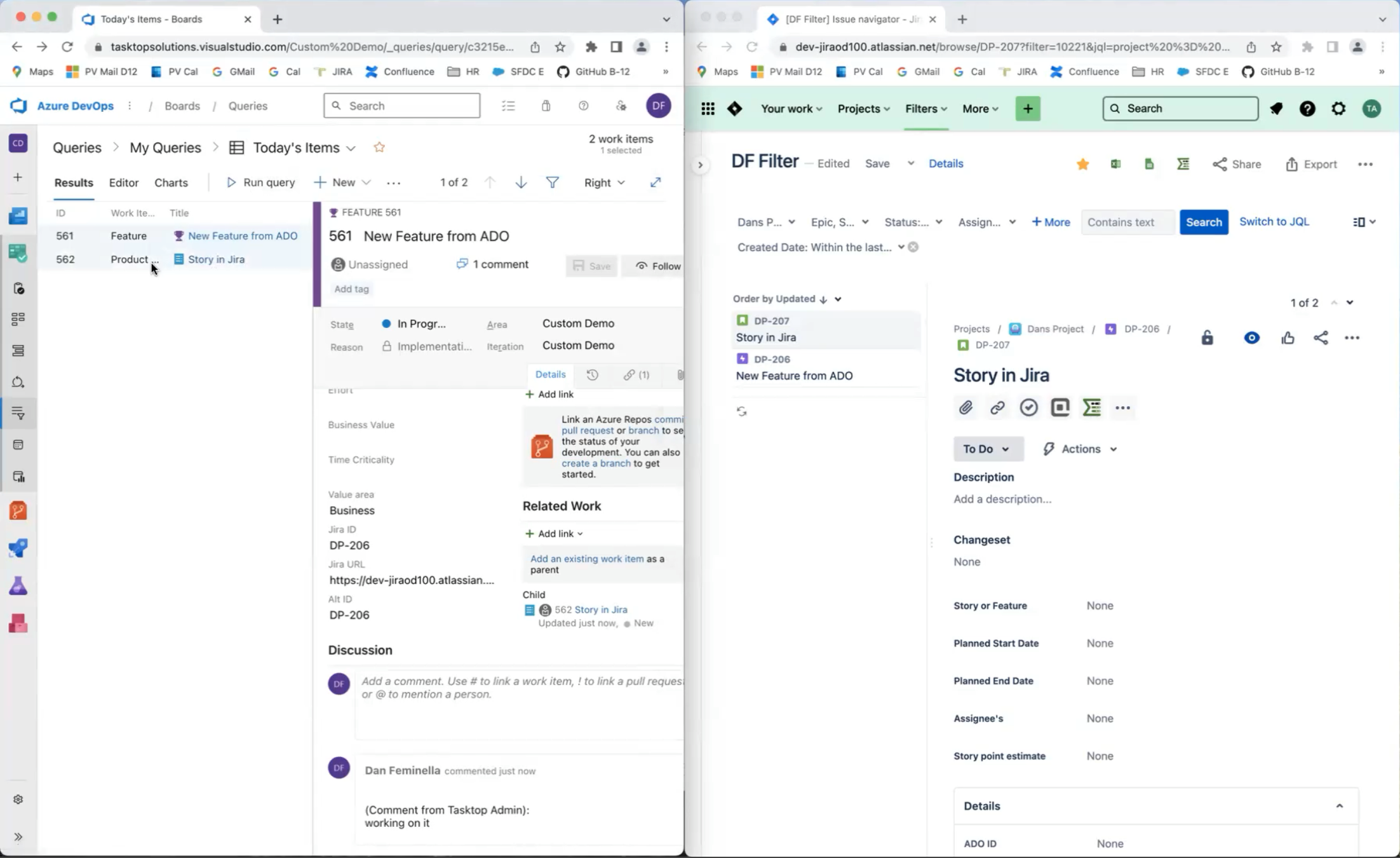Open filter funnel in query results toolbar

click(553, 182)
